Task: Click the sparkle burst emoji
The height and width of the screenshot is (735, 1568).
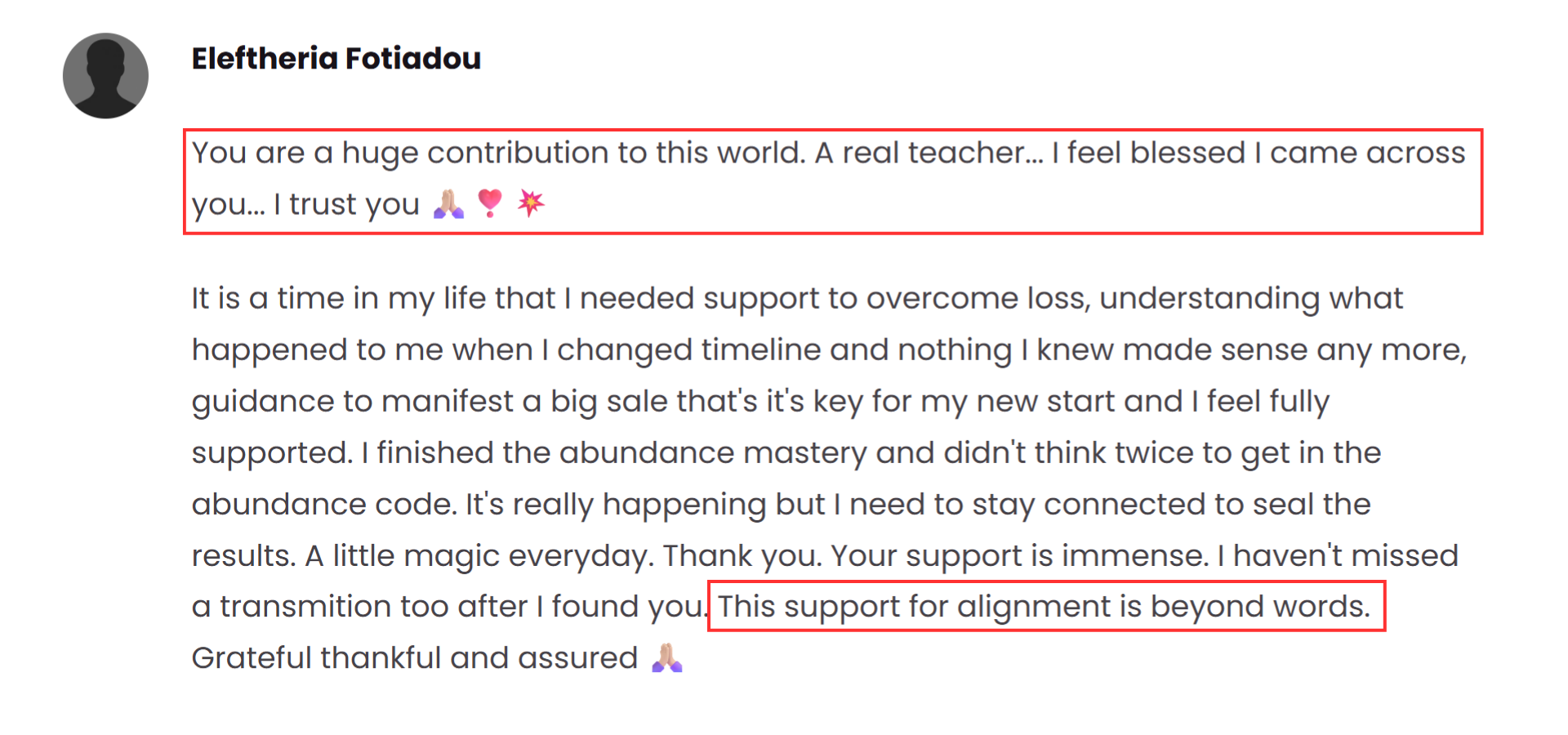Action: (x=531, y=203)
